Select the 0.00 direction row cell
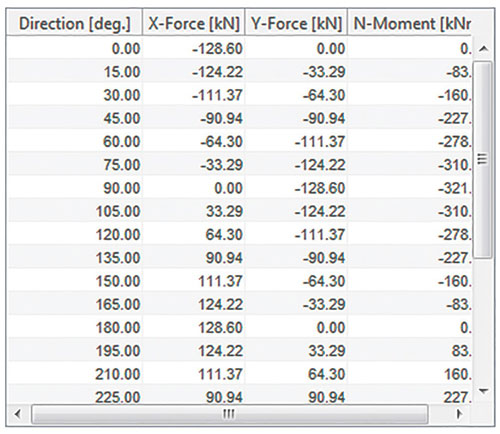This screenshot has width=500, height=434. [x=74, y=49]
